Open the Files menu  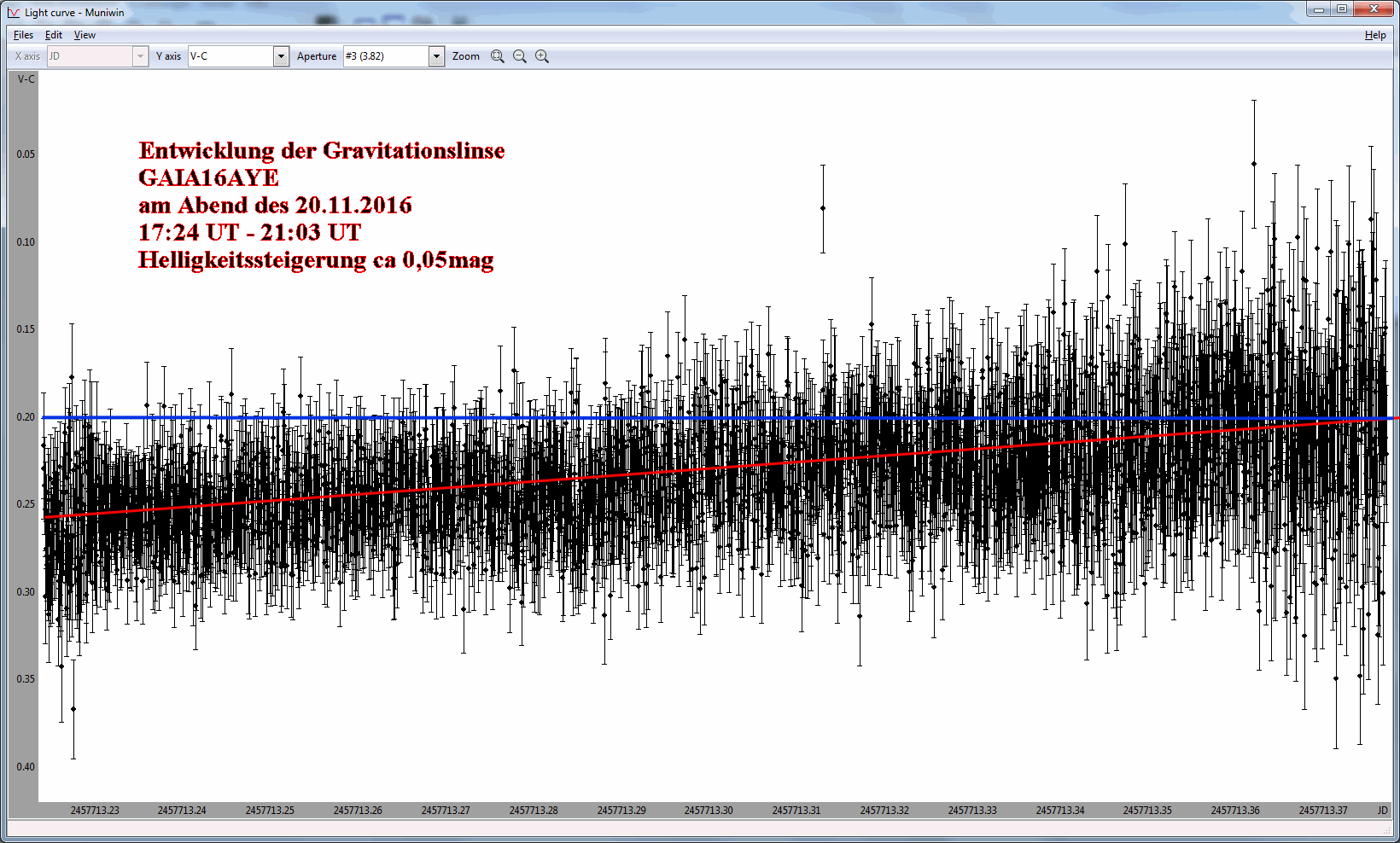coord(23,35)
